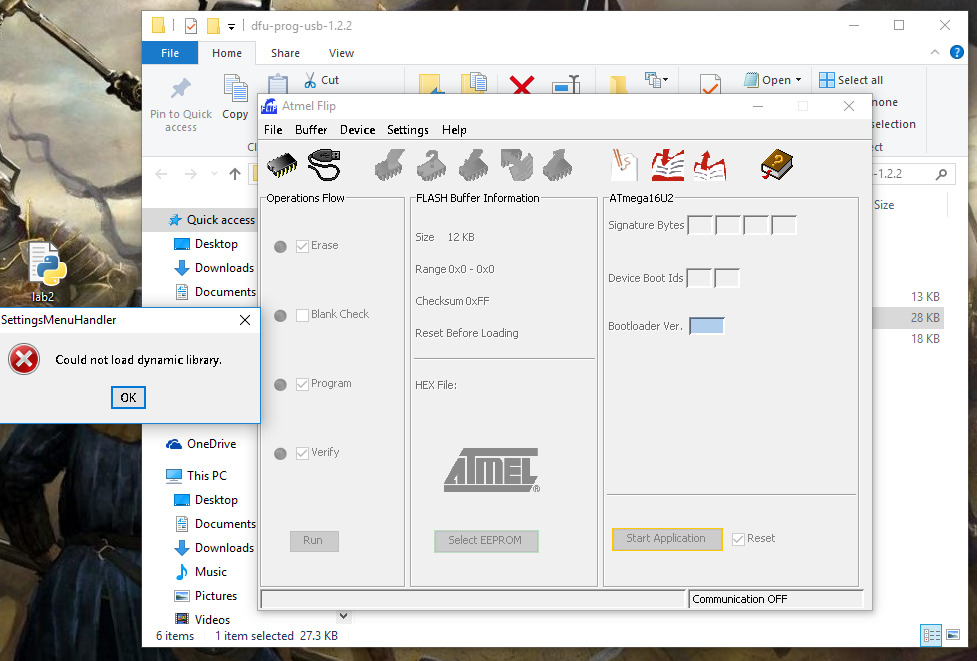977x661 pixels.
Task: Switch to Explorer Share tab
Action: (285, 53)
